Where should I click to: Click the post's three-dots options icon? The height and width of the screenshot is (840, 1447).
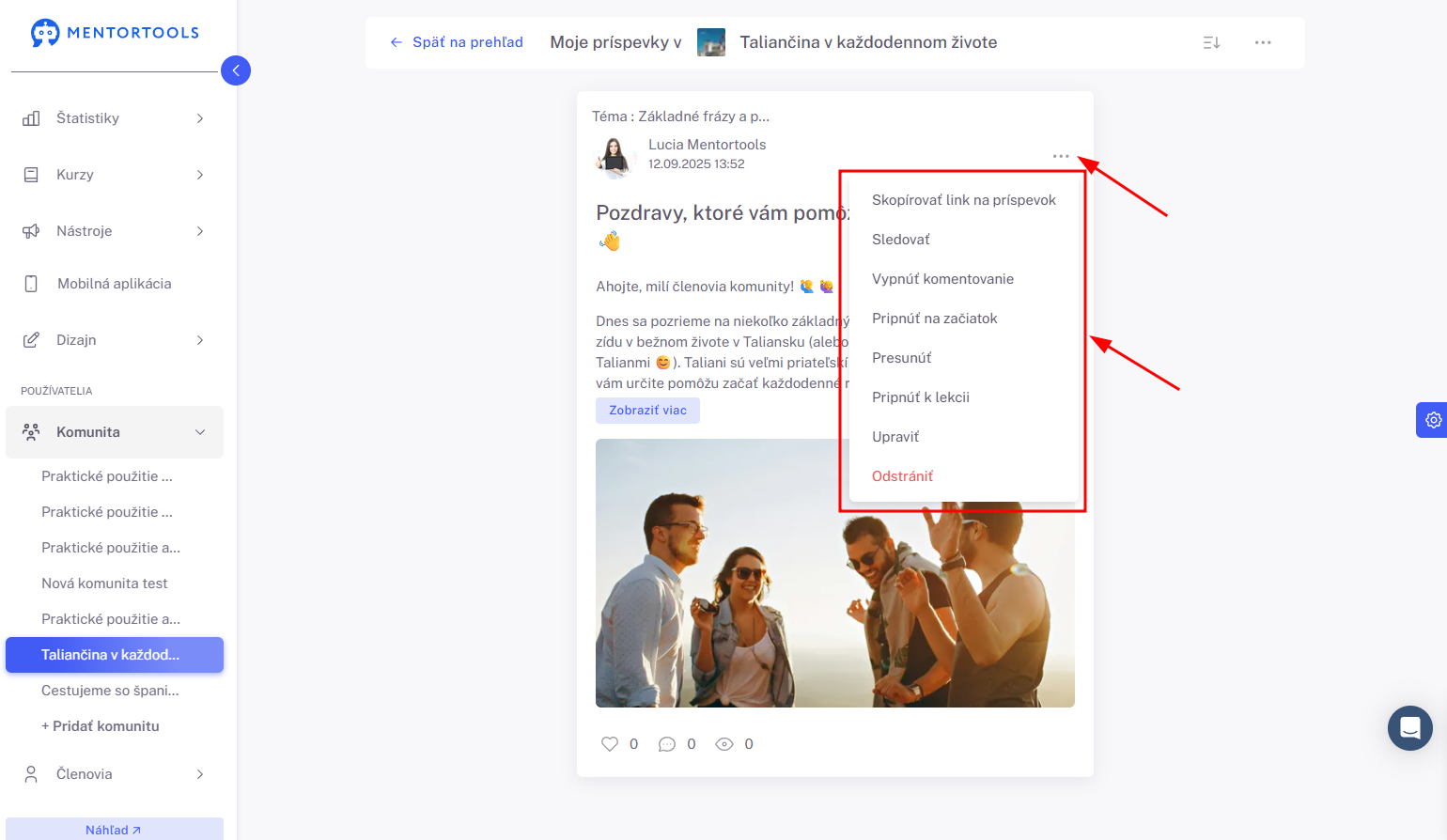pos(1061,156)
